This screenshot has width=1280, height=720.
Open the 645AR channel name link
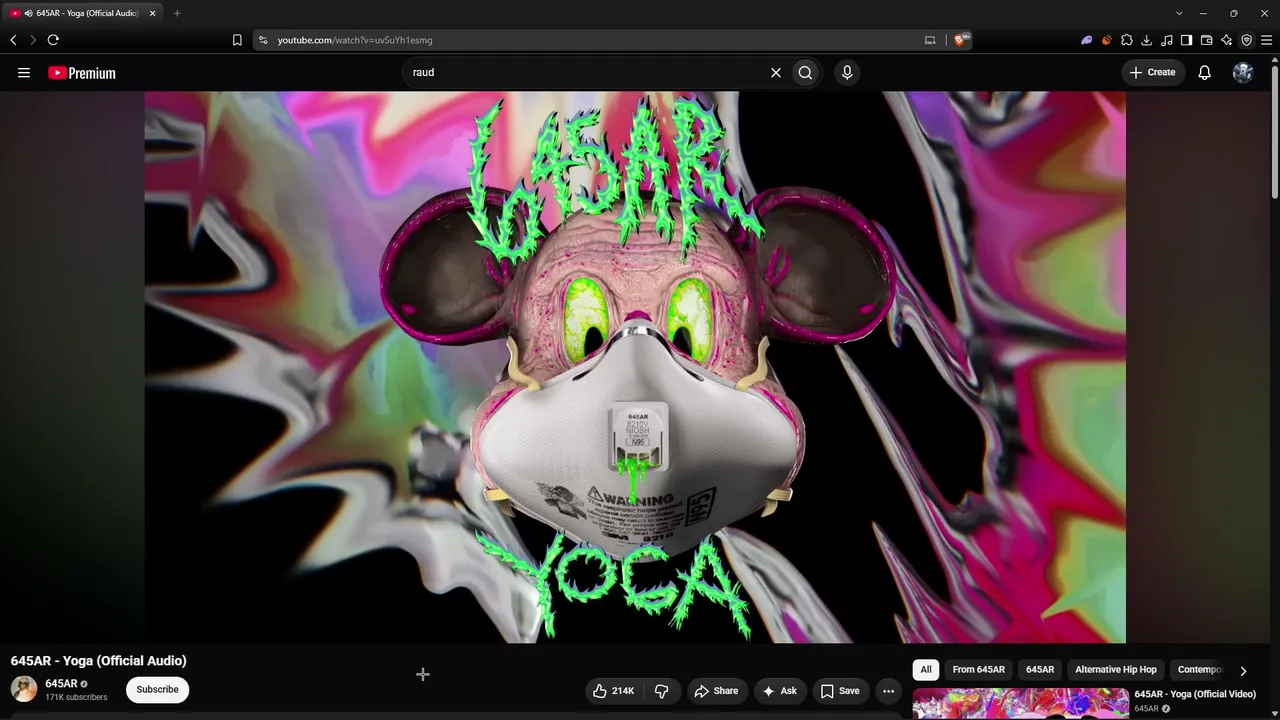tap(61, 684)
